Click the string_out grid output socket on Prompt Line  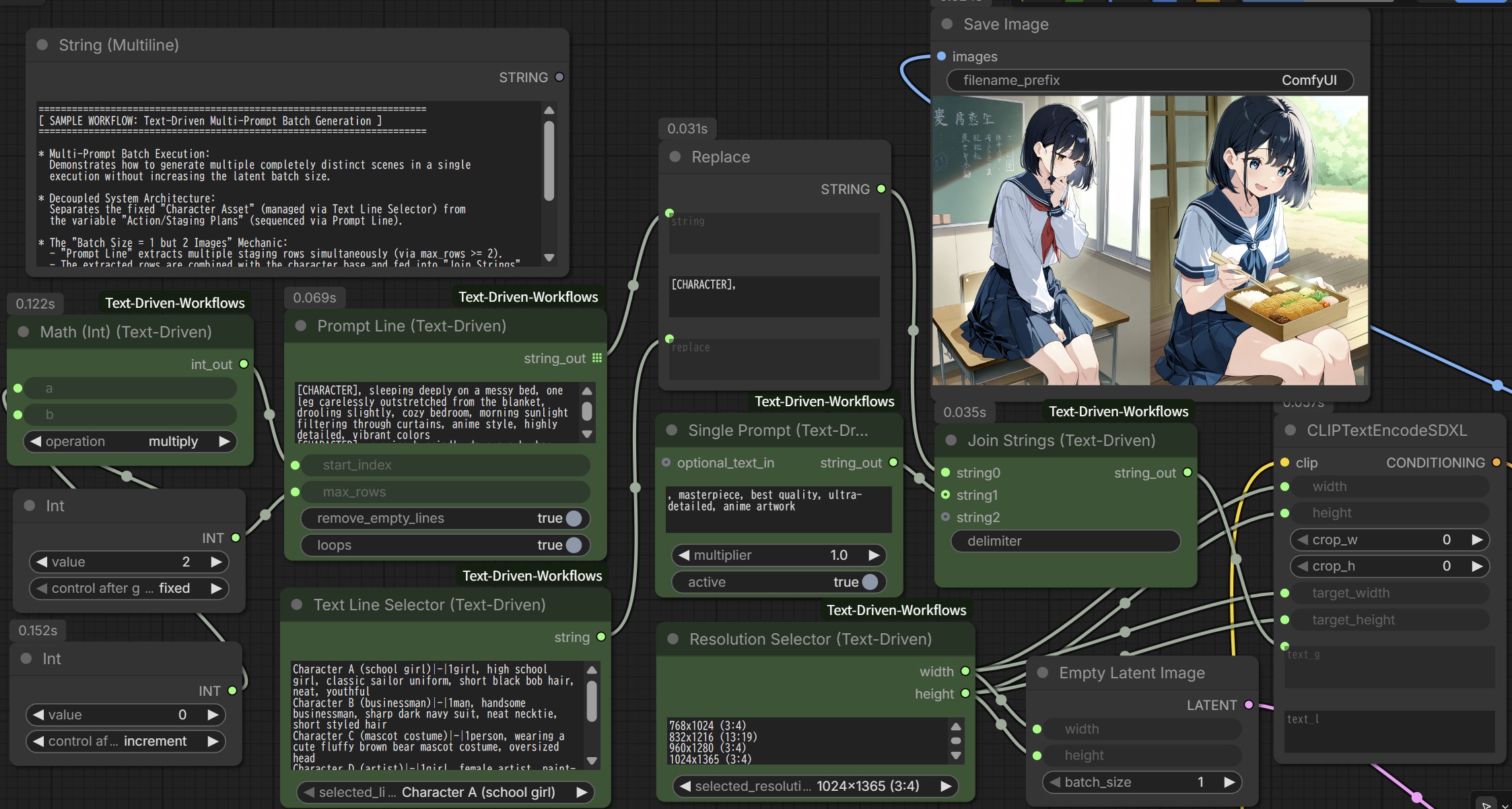(597, 358)
